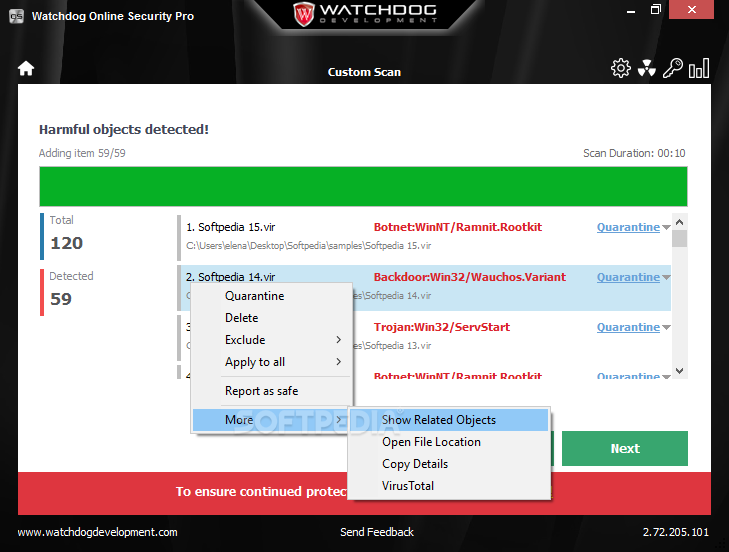Expand the More submenu
The height and width of the screenshot is (552, 729).
pos(271,420)
